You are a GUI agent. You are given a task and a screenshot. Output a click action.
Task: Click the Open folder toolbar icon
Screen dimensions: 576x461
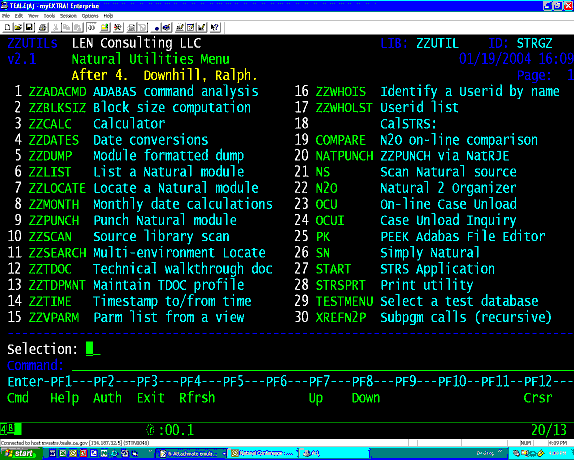pyautogui.click(x=18, y=27)
